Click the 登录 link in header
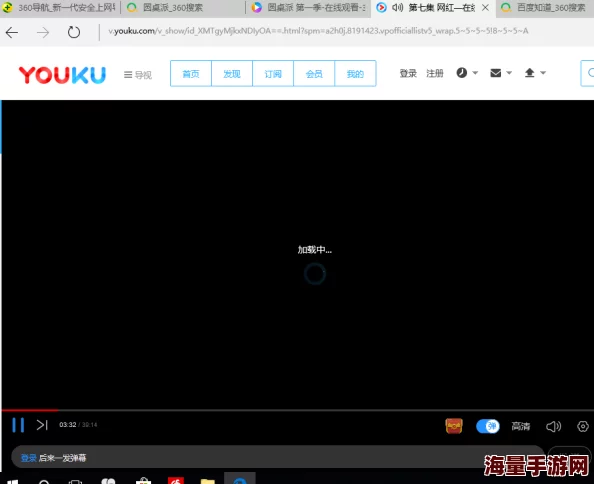Viewport: 594px width, 484px height. (x=408, y=73)
